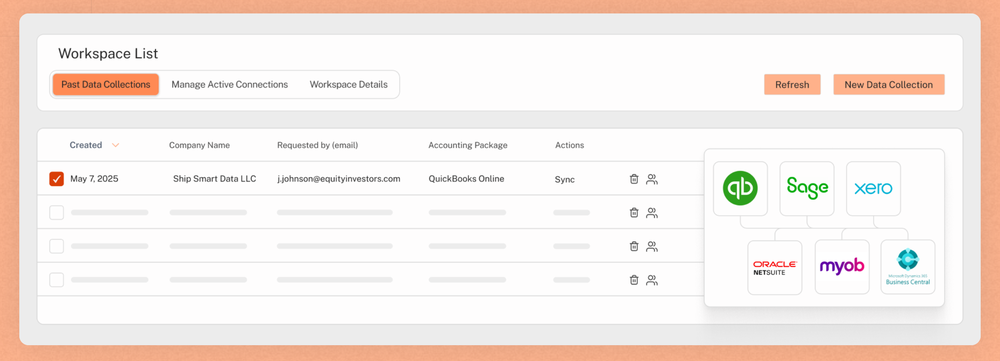Click the Refresh button

click(x=792, y=85)
